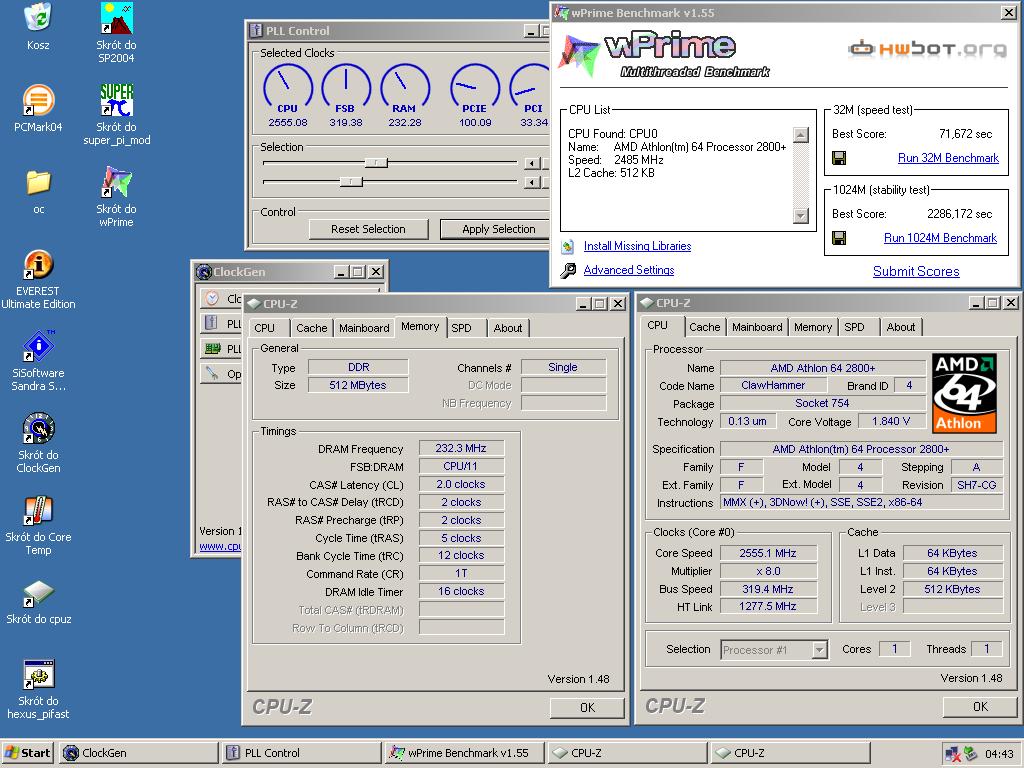The height and width of the screenshot is (768, 1024).
Task: Open the Start menu
Action: pos(27,753)
